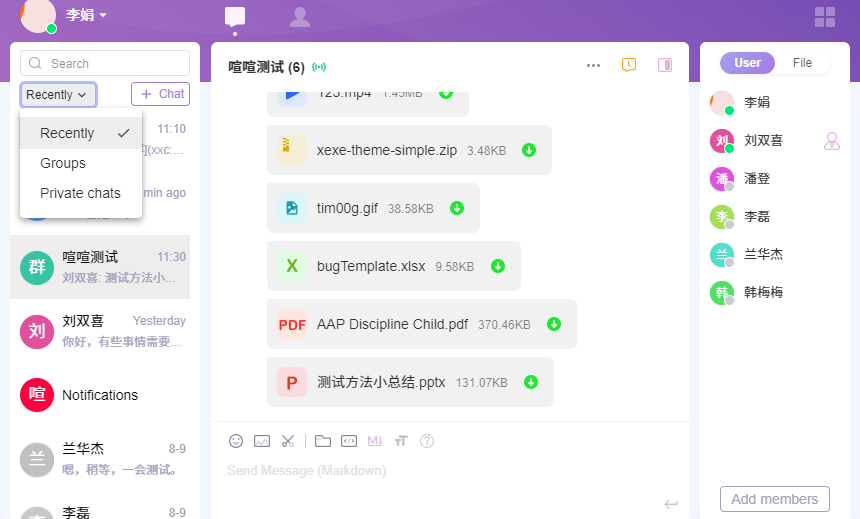
Task: Select Recently option with checkmark
Action: point(81,133)
